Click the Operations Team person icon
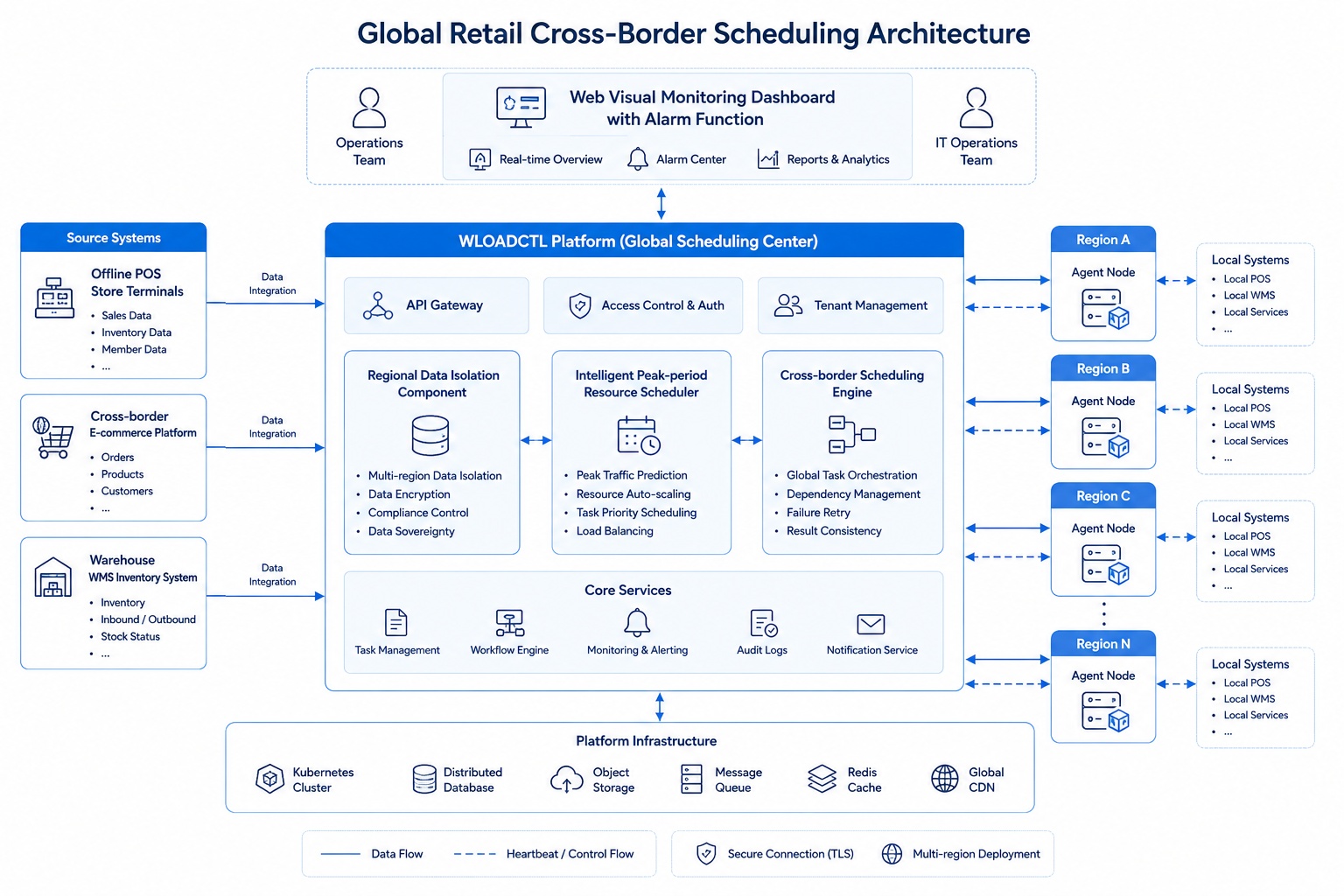The height and width of the screenshot is (896, 1344). coord(369,108)
